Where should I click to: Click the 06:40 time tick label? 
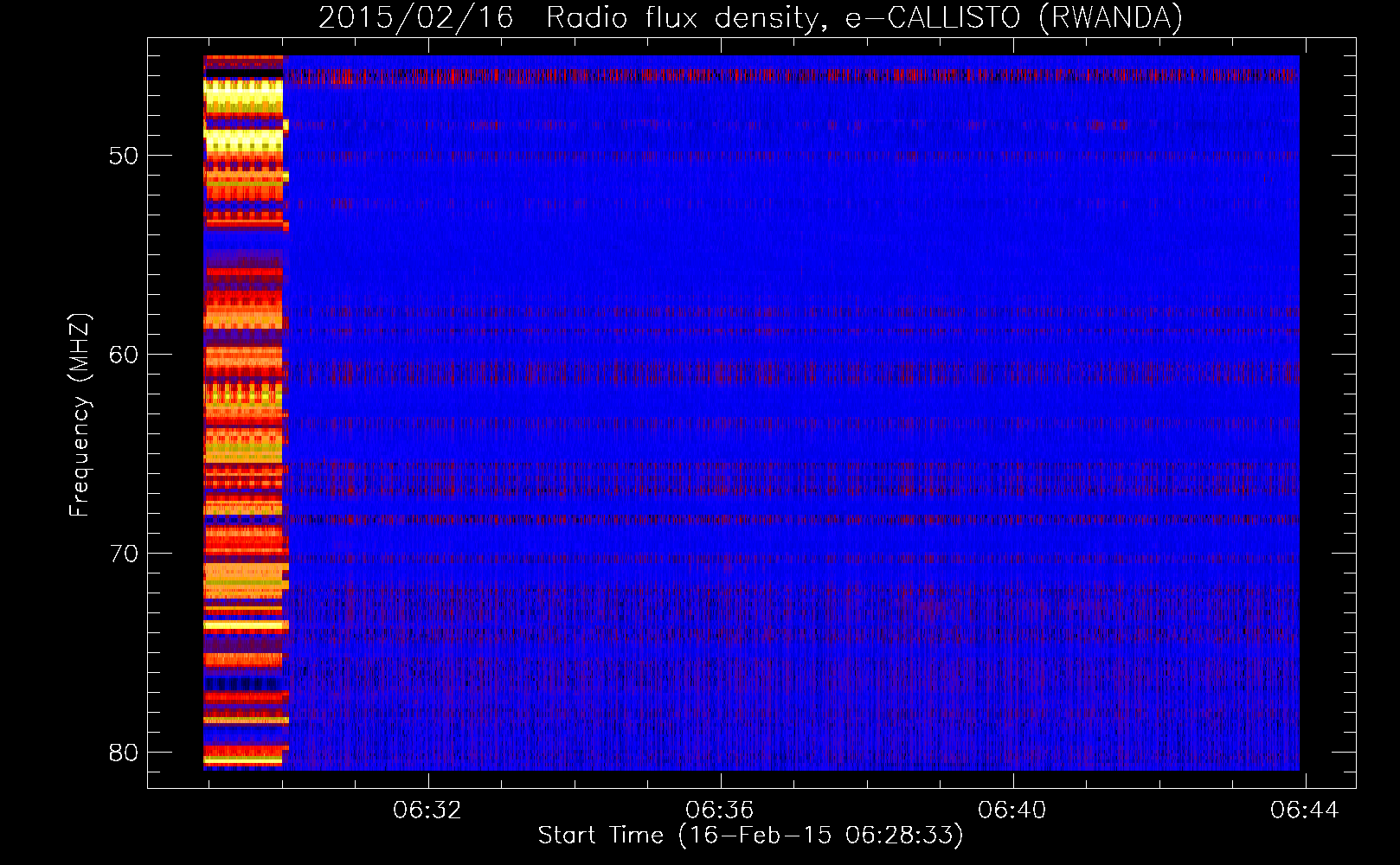click(x=1012, y=811)
